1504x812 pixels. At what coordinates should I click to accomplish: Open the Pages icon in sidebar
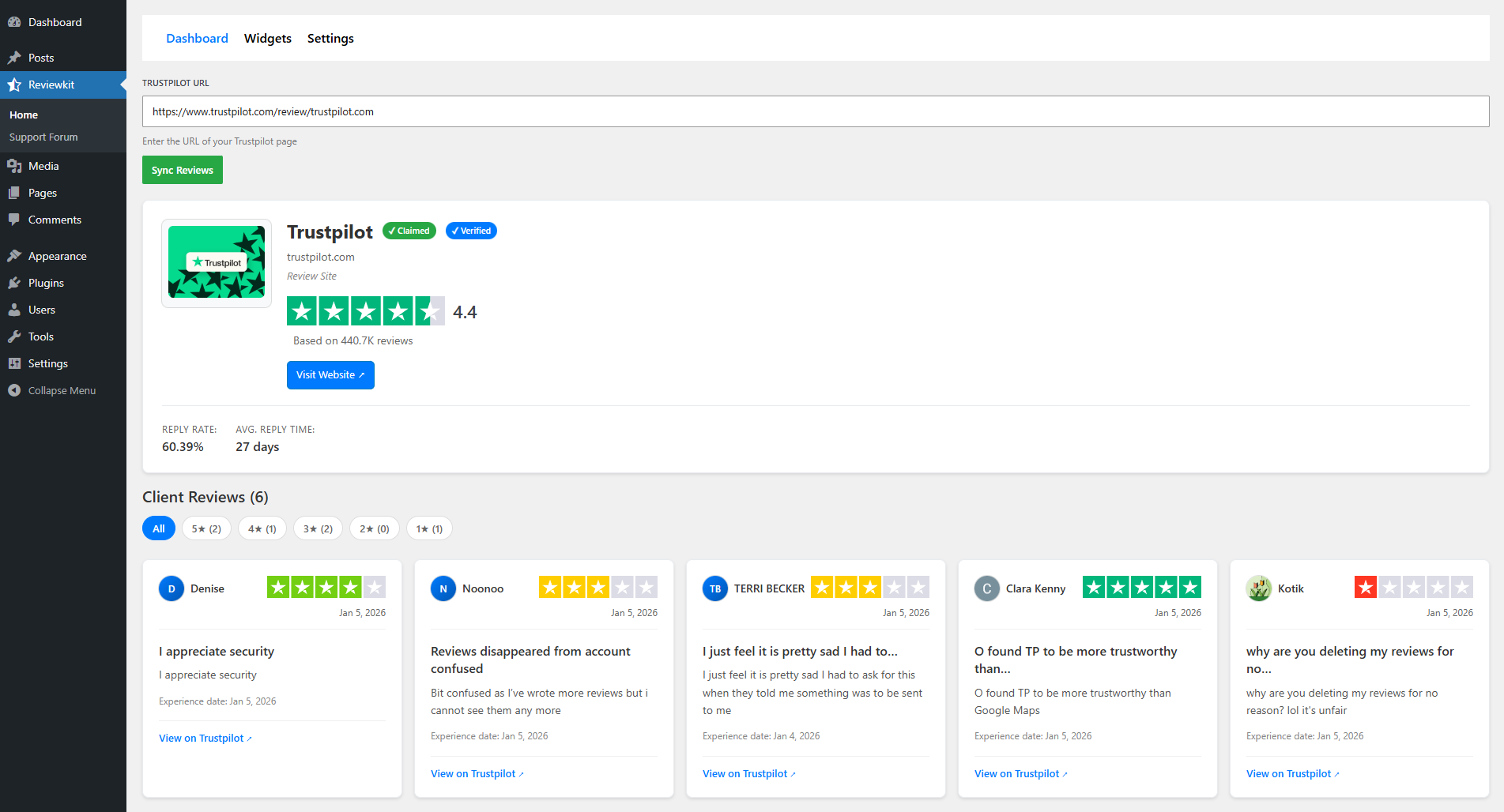click(x=14, y=193)
